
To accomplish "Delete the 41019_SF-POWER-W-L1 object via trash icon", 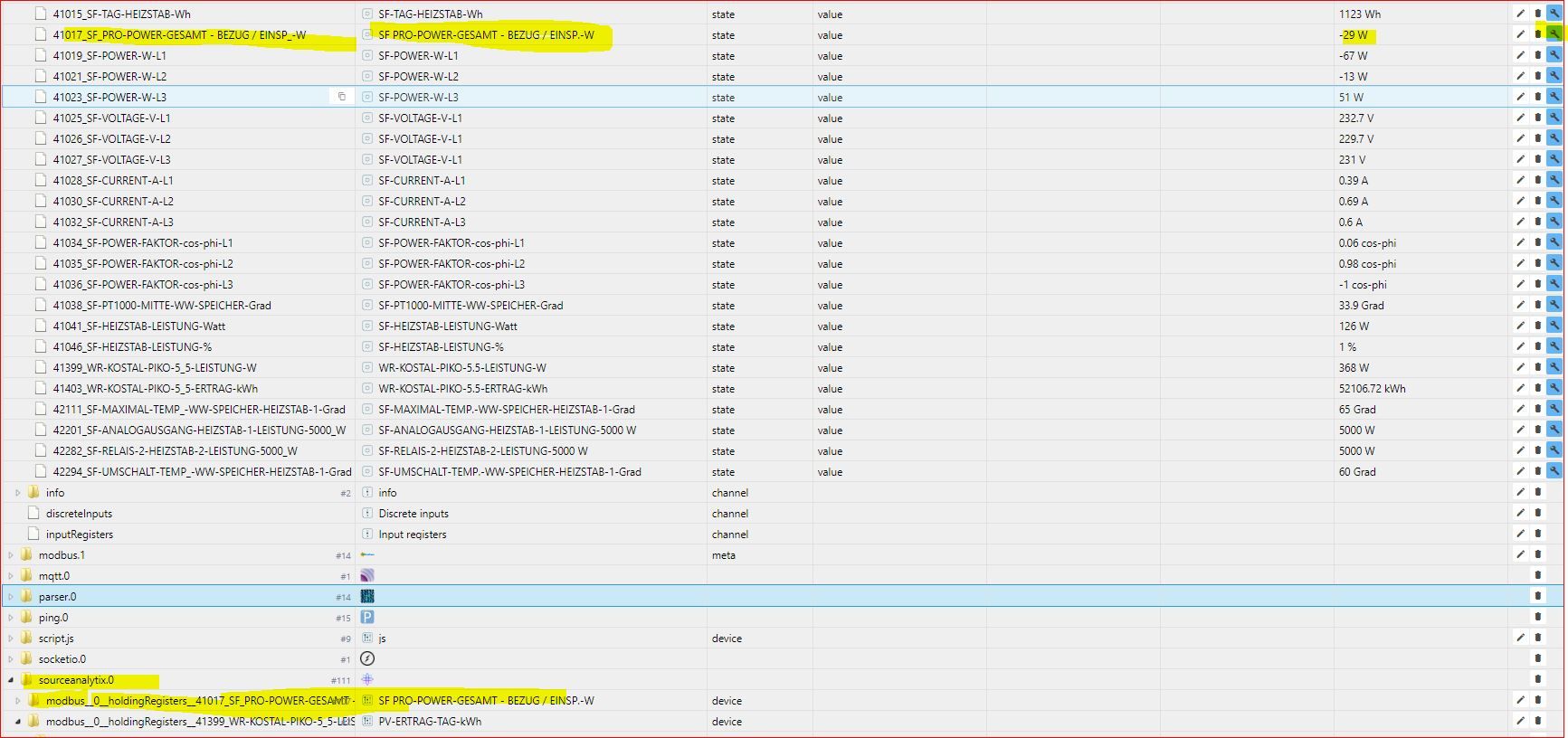I will [x=1537, y=55].
